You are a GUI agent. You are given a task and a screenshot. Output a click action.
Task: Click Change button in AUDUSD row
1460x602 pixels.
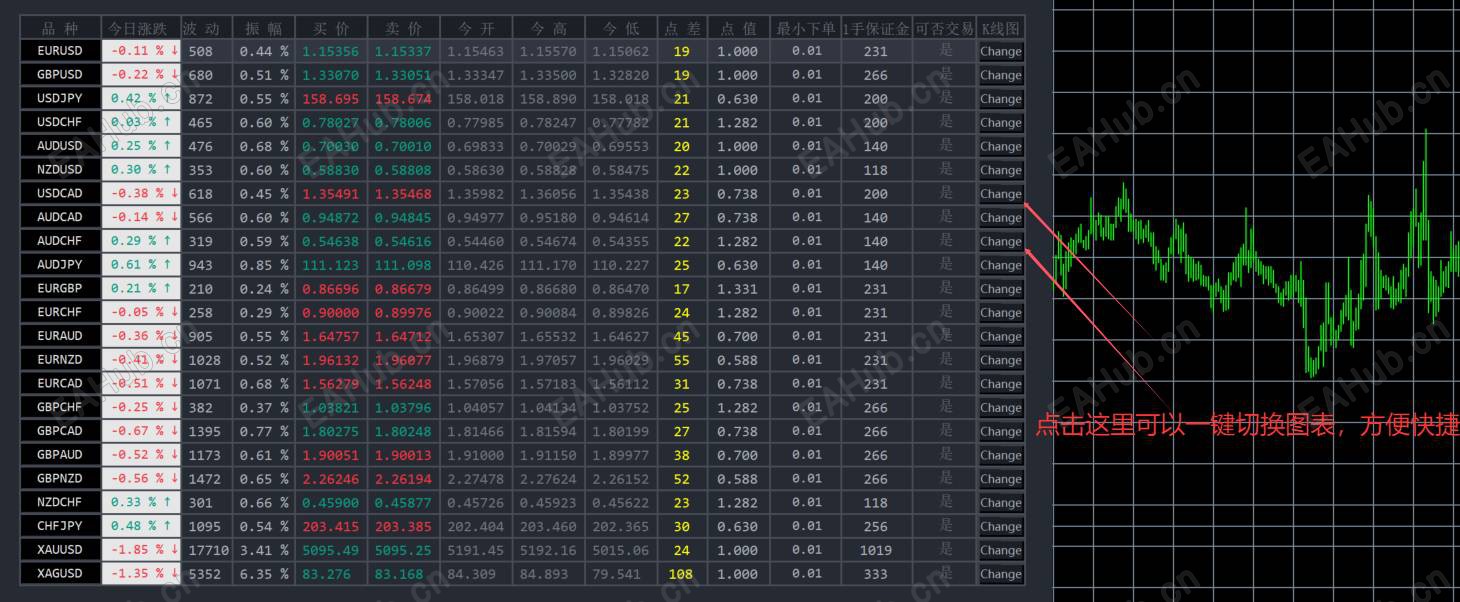[x=1000, y=146]
